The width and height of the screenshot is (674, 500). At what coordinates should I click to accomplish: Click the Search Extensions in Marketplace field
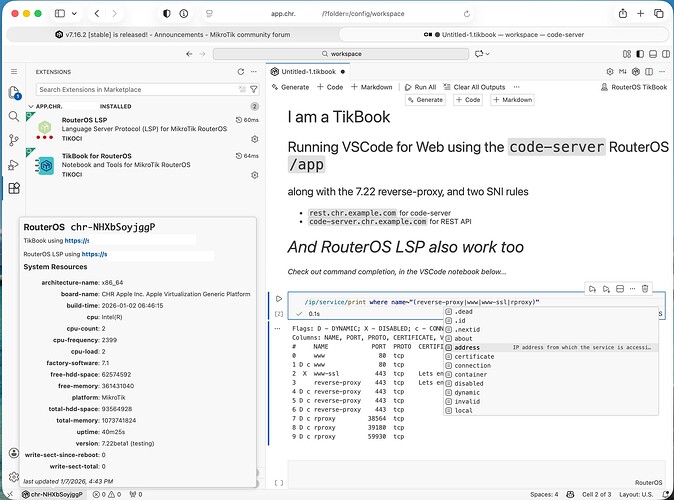click(138, 89)
